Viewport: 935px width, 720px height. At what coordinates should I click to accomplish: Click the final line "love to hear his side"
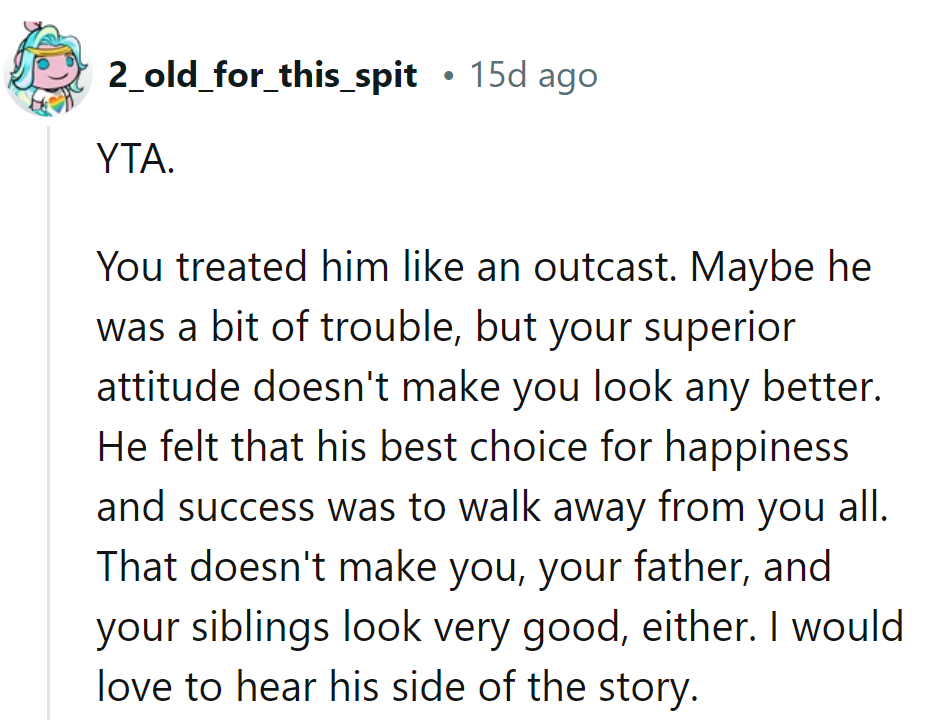395,688
